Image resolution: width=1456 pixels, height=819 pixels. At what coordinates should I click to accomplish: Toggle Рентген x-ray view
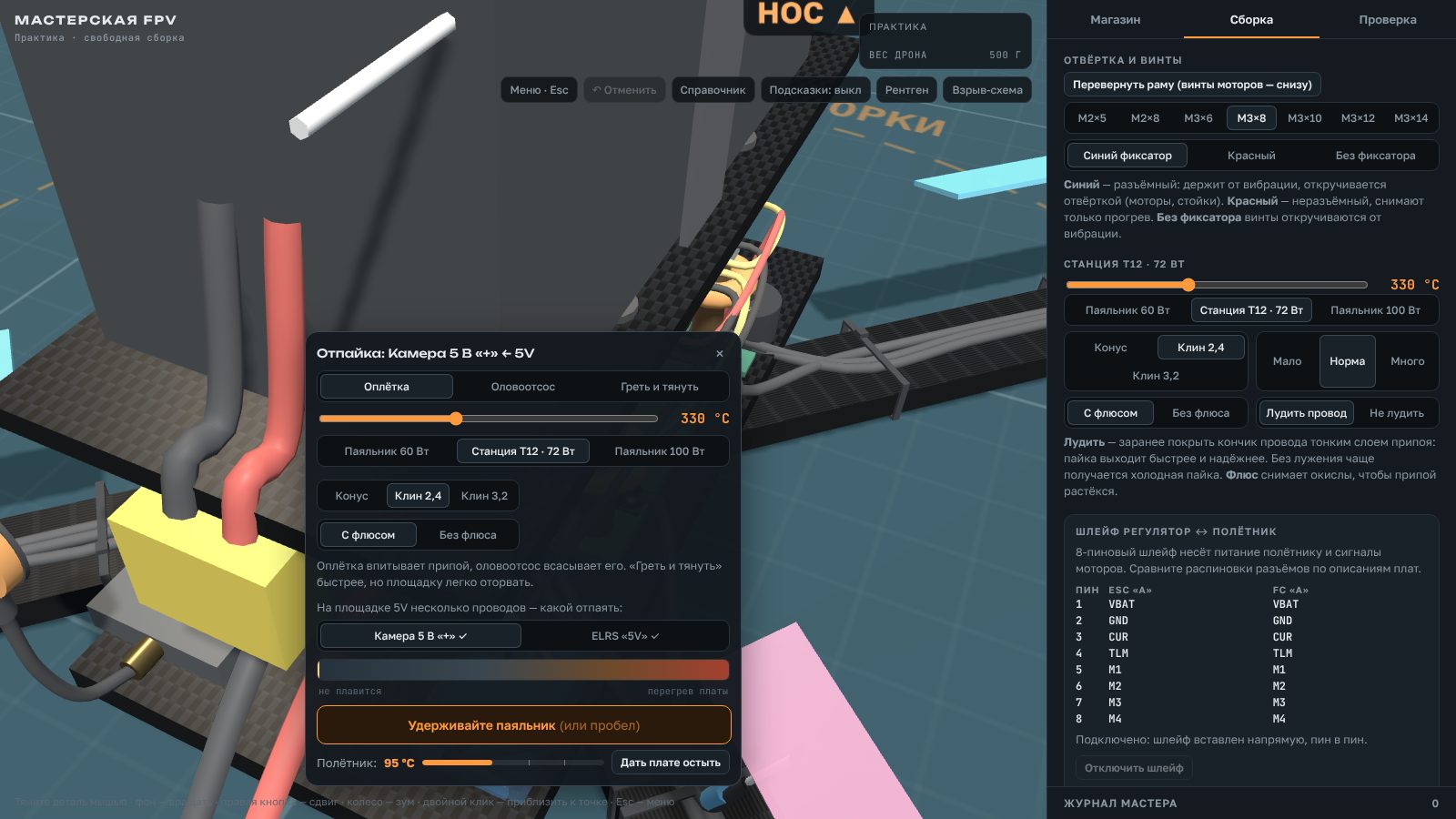tap(906, 90)
